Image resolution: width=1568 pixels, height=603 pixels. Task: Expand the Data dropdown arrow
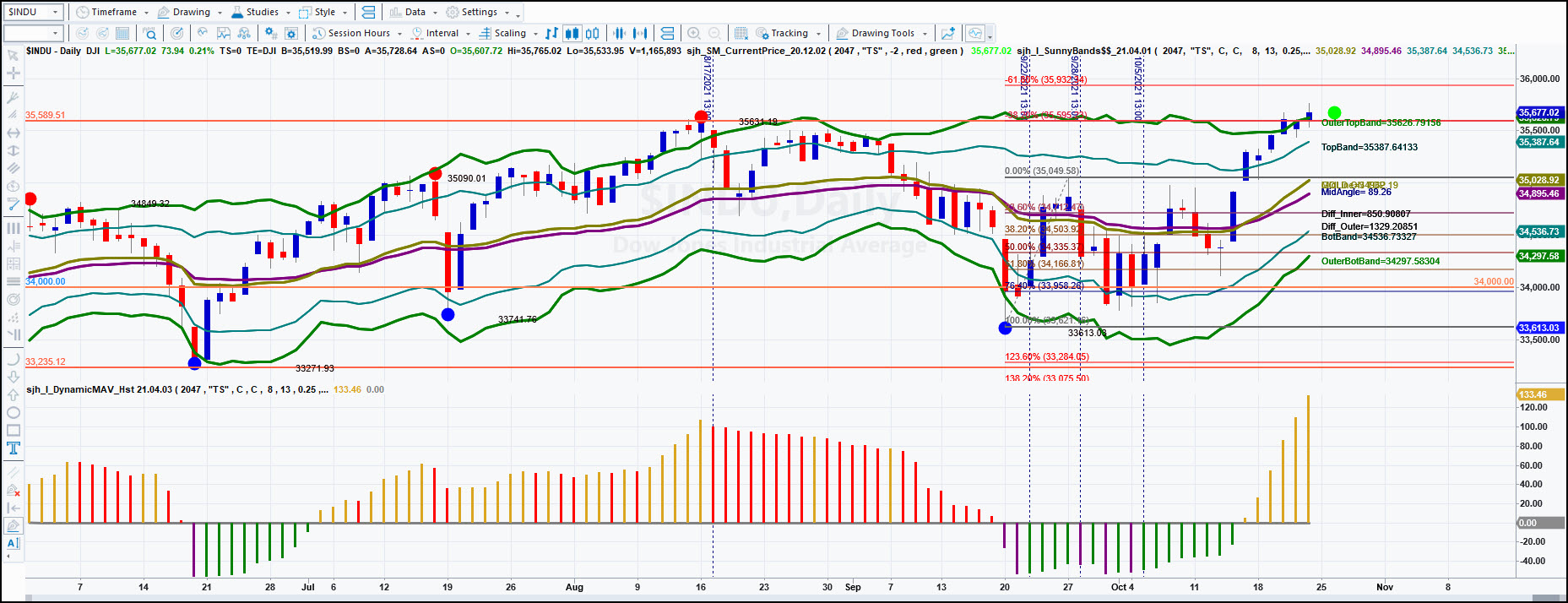coord(435,13)
